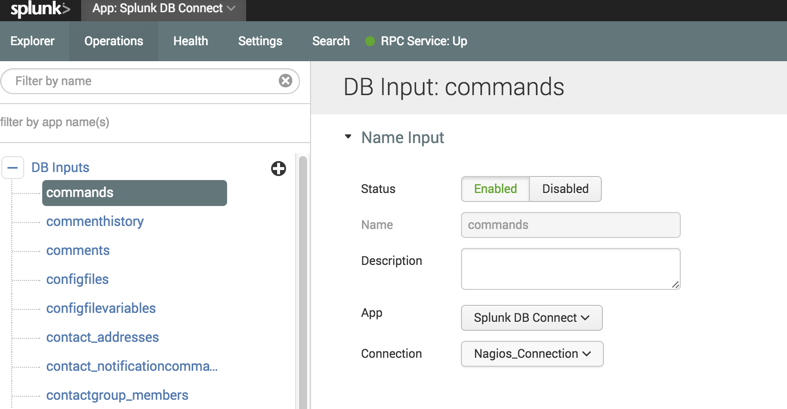The image size is (787, 409).
Task: Collapse the DB Inputs tree node
Action: coord(13,168)
